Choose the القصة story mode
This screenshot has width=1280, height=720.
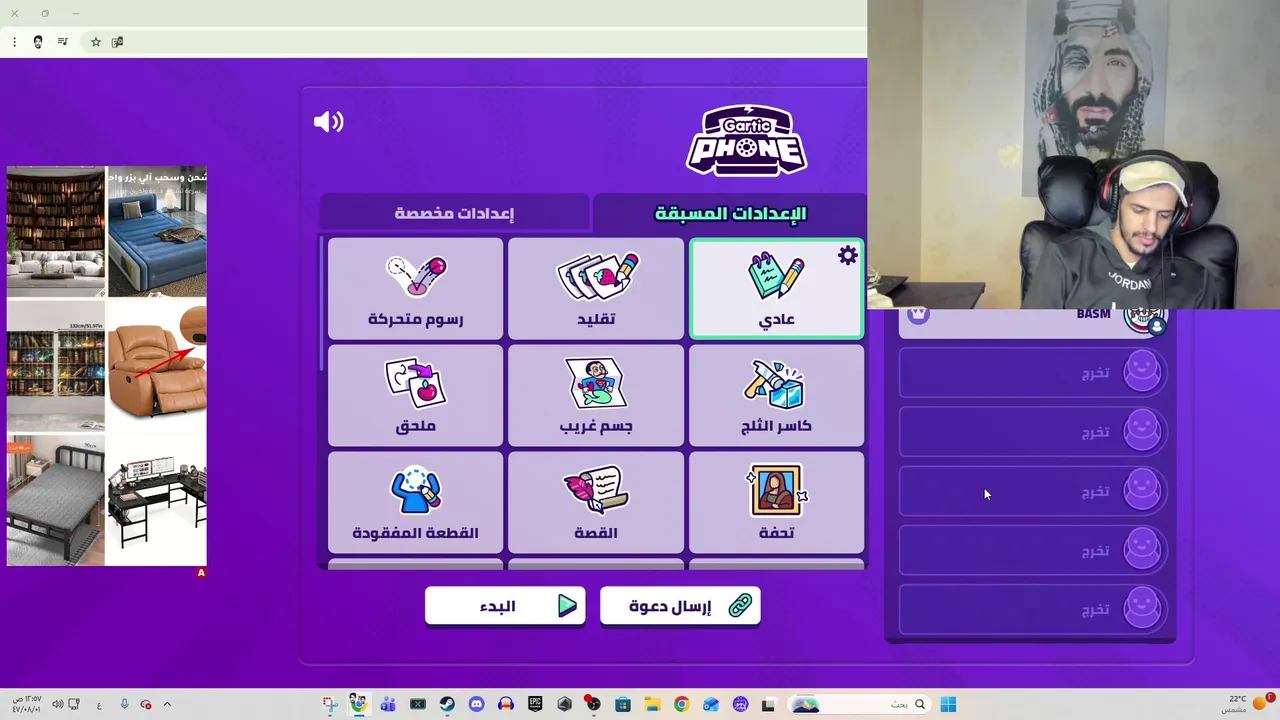tap(596, 502)
